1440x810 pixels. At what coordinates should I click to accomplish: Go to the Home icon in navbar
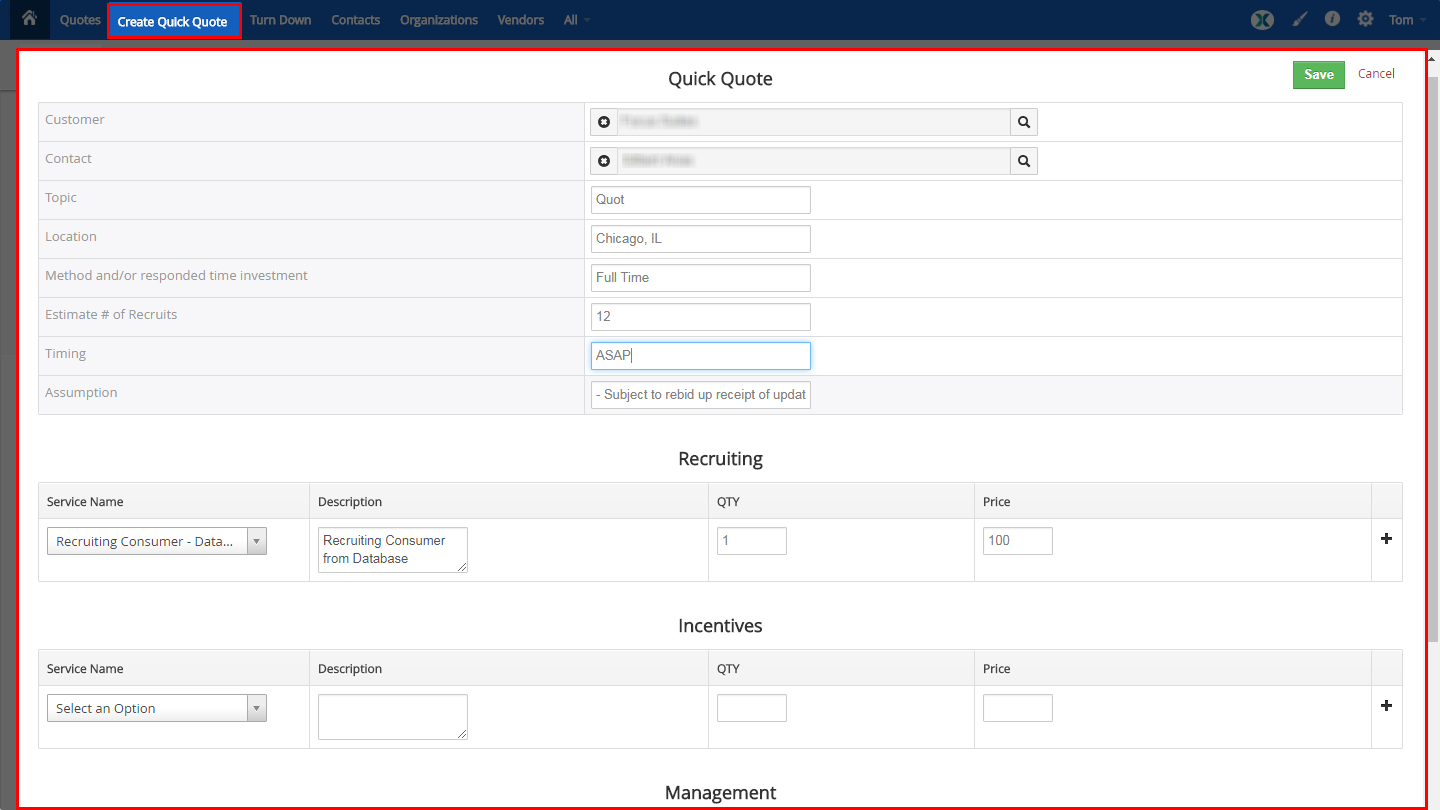click(29, 18)
